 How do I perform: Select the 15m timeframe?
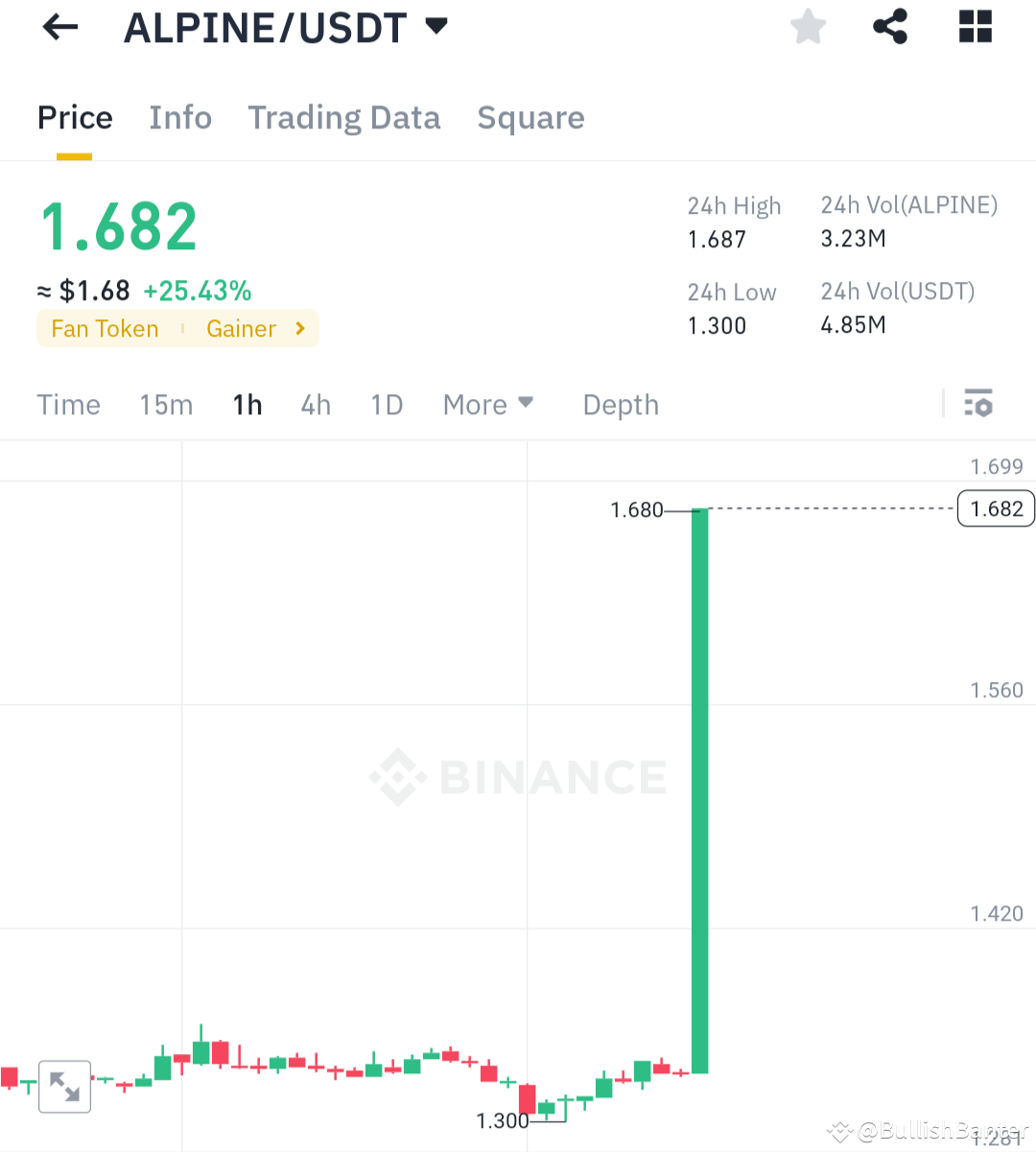click(166, 404)
